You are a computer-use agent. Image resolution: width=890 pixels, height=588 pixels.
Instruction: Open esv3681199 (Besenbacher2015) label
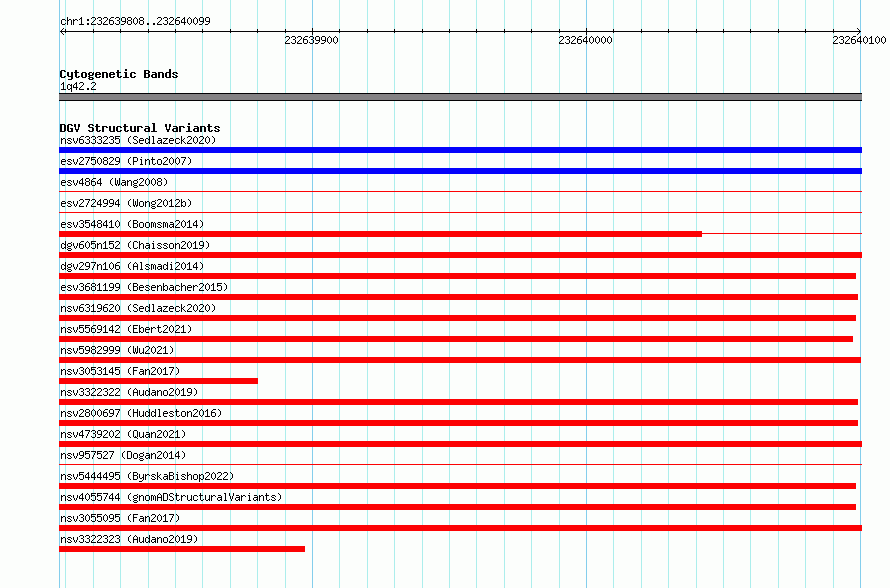pyautogui.click(x=144, y=287)
